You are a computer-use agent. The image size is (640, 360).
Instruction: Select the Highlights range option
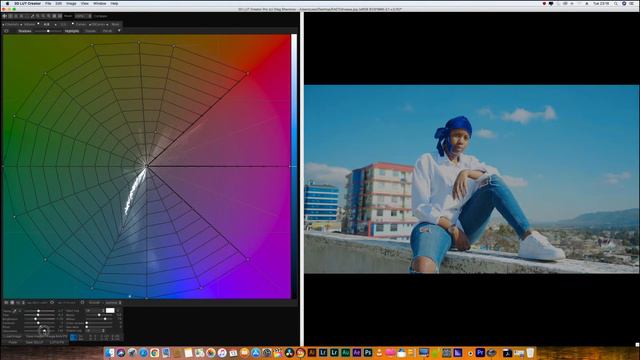[72, 31]
